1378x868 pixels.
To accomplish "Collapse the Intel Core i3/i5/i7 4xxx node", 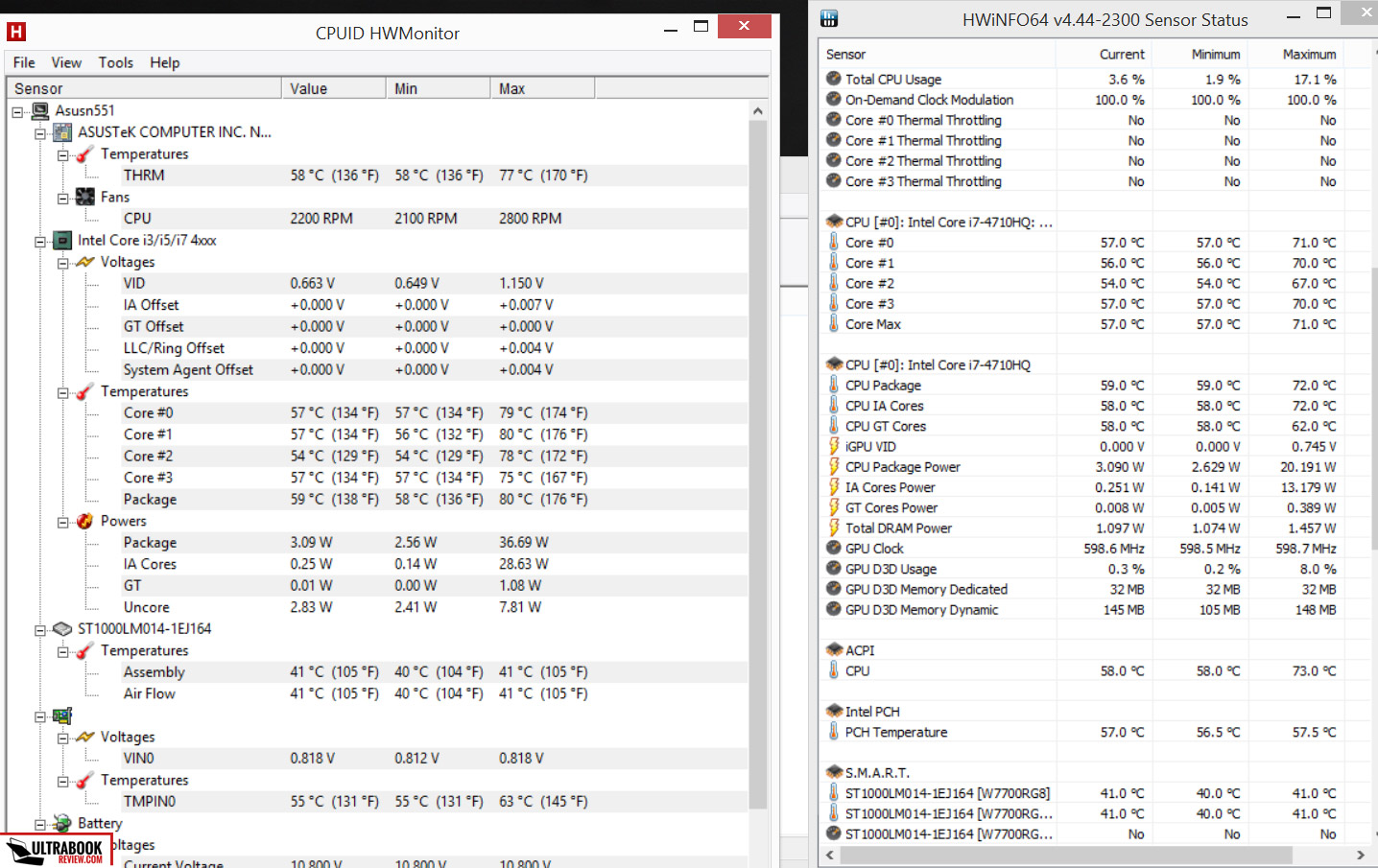I will (40, 242).
